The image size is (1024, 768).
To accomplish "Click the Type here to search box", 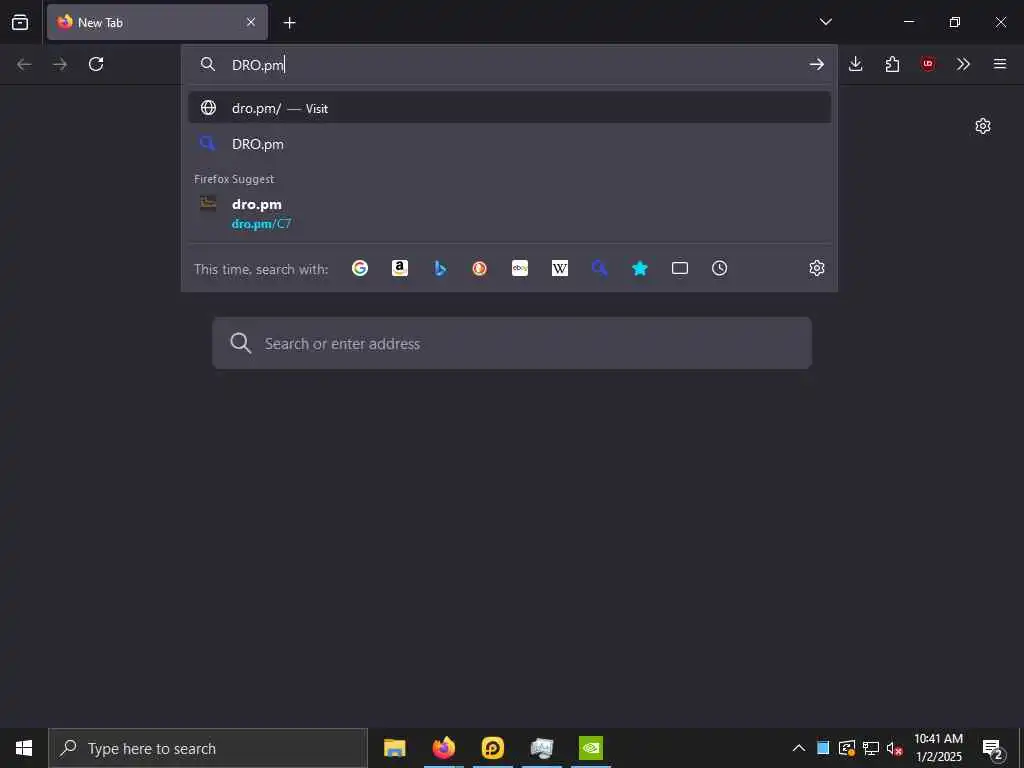I will (x=208, y=748).
